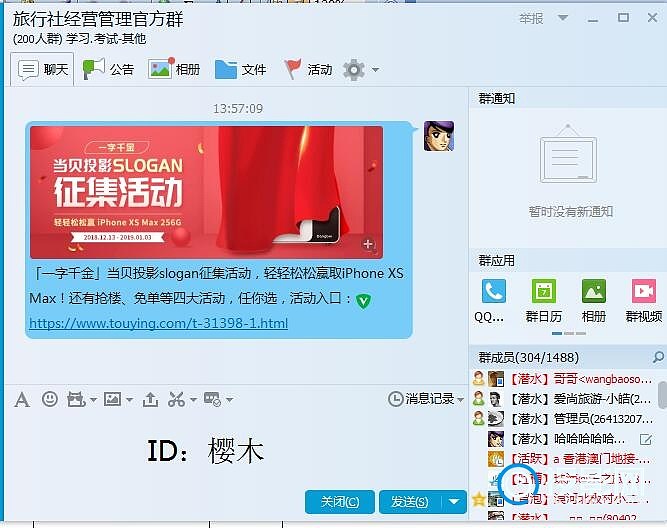Open the touying.com hyperlink
Screen dimensions: 667x528
coord(159,323)
